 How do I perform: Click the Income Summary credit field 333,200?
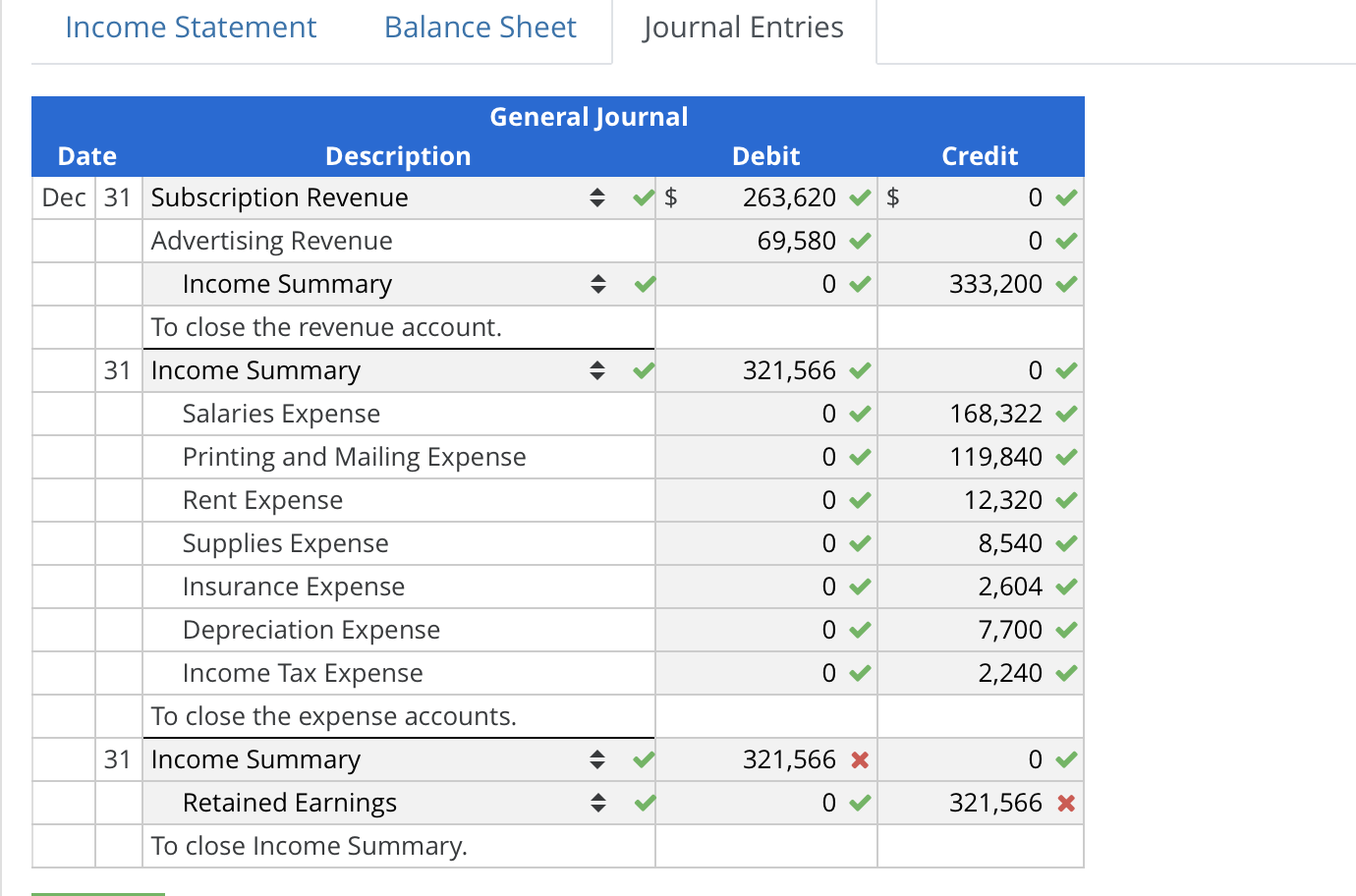click(980, 284)
